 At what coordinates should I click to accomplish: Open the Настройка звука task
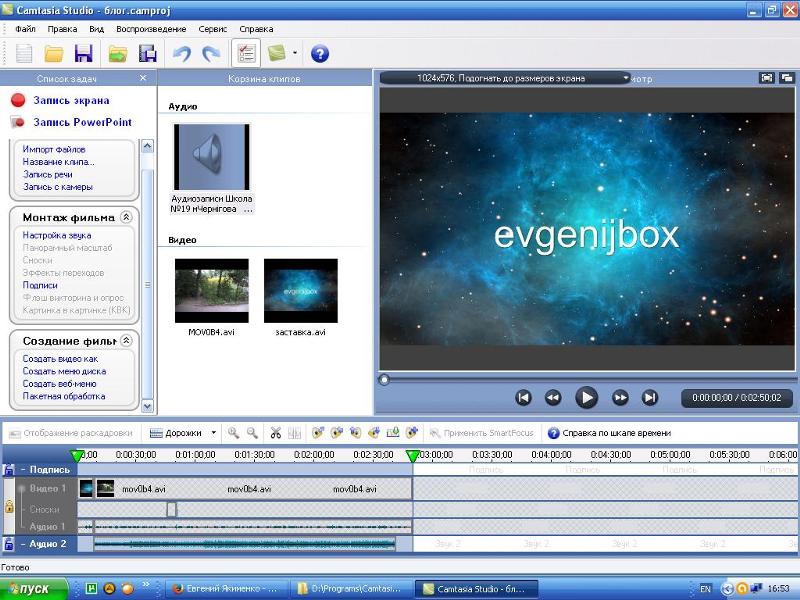pyautogui.click(x=57, y=235)
